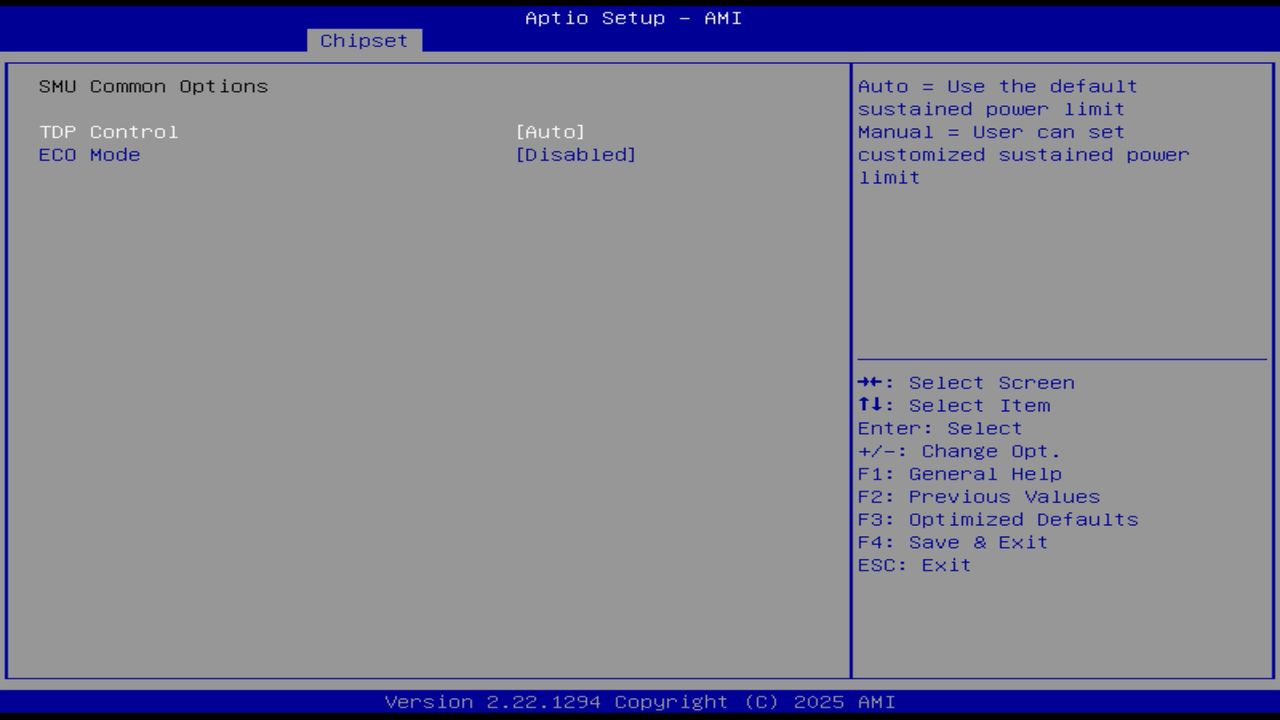Select the TDP Control option
The image size is (1280, 720).
(x=109, y=131)
